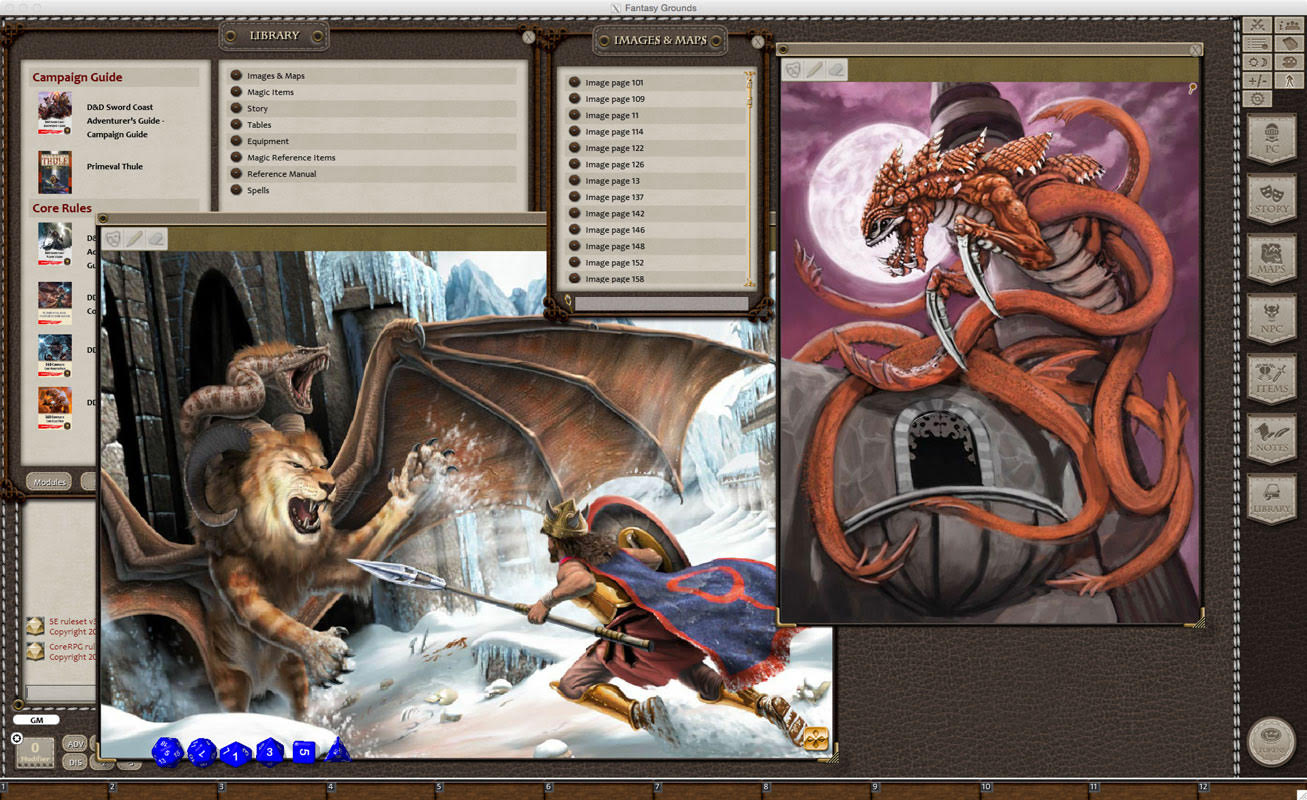Image resolution: width=1307 pixels, height=800 pixels.
Task: Open the sun and moon calendar icon
Action: pyautogui.click(x=1257, y=62)
